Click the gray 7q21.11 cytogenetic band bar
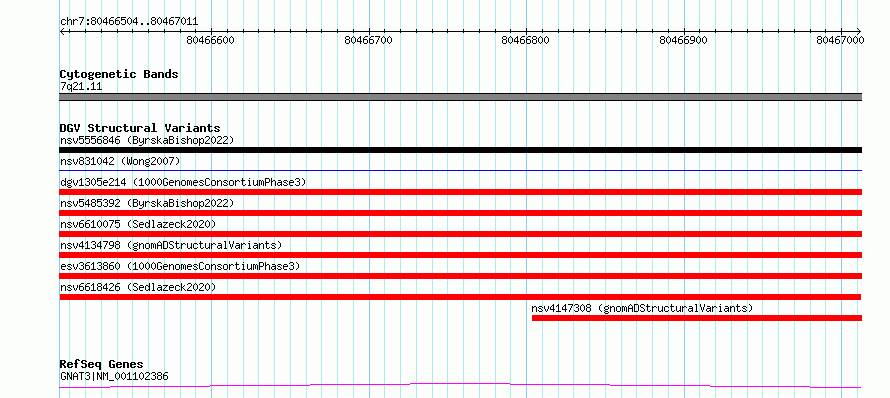Screen dimensions: 890x398 [460, 97]
